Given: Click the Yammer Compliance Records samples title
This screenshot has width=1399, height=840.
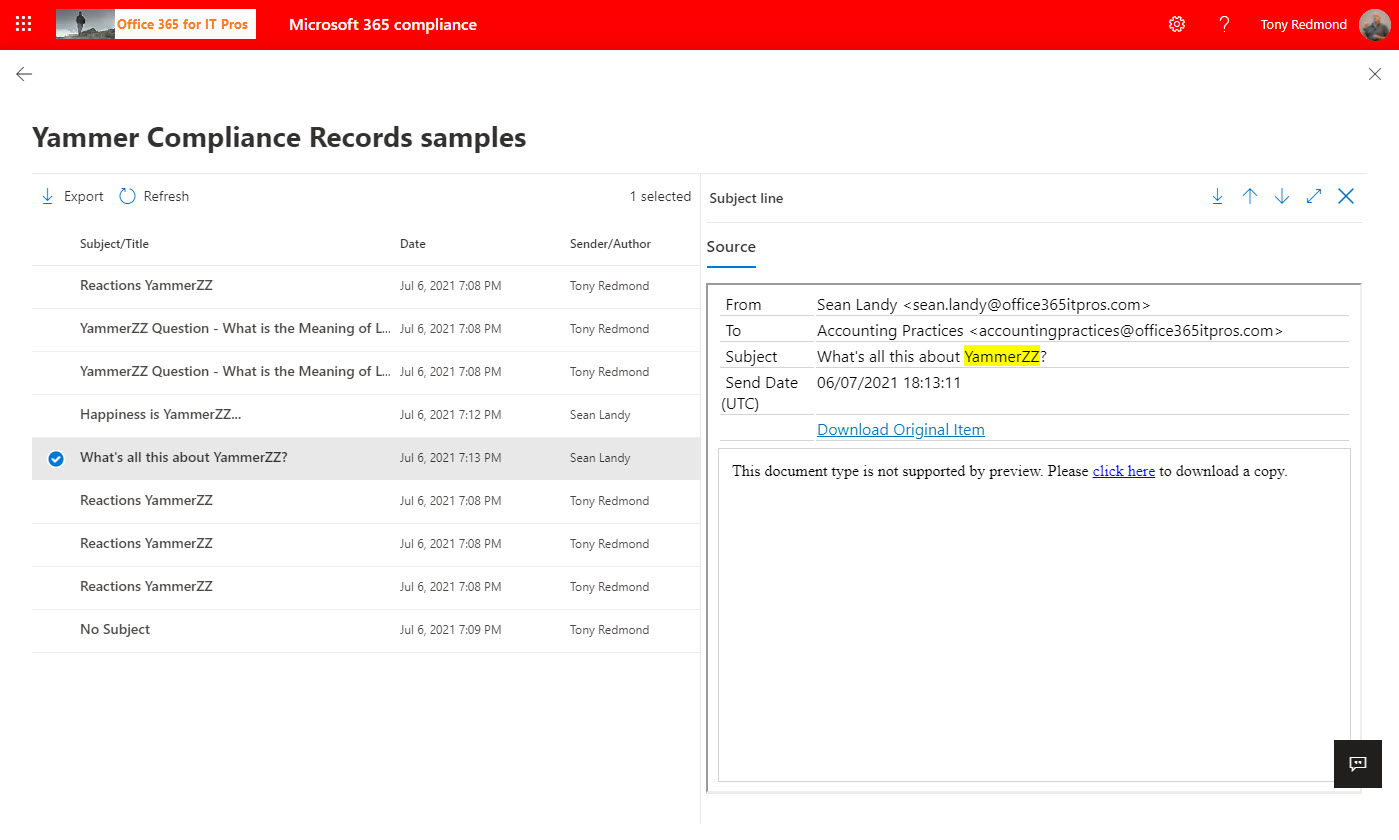Looking at the screenshot, I should pos(279,137).
